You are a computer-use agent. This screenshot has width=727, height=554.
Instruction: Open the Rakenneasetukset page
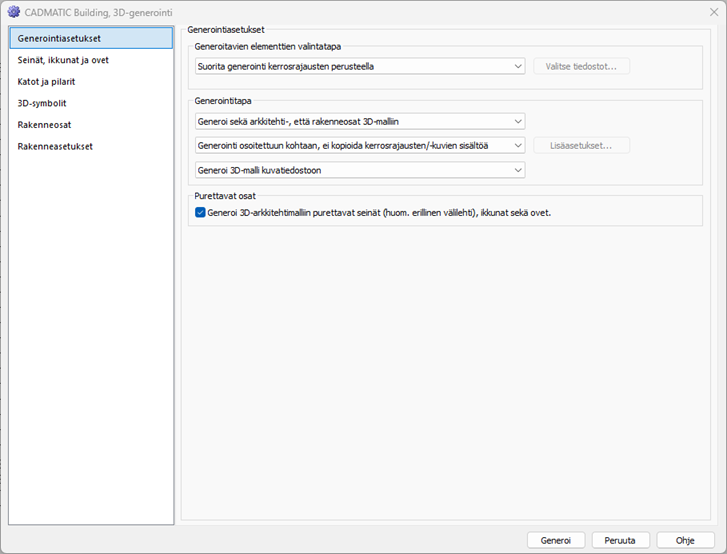[55, 146]
